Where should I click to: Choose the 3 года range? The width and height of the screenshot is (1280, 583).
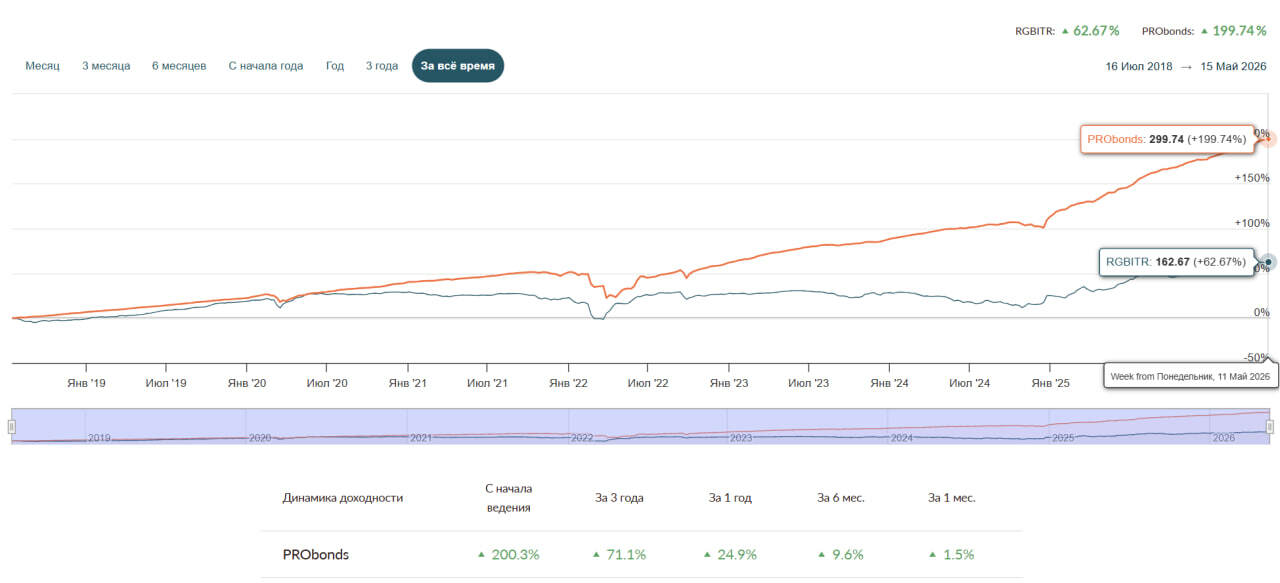[382, 66]
